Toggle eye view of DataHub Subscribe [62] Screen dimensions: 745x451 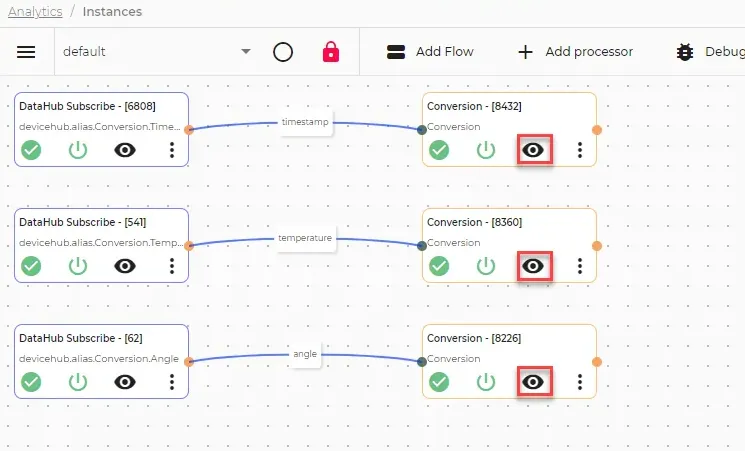[125, 382]
